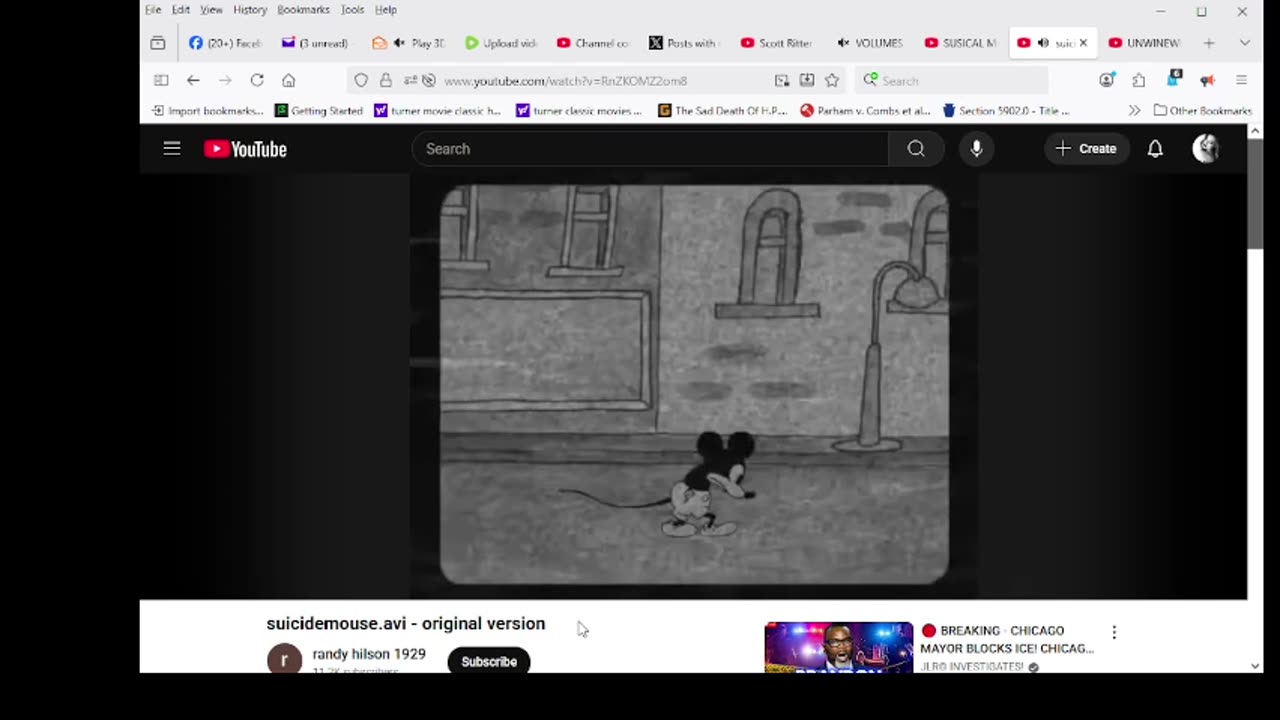Open a new browser tab
The image size is (1280, 720).
[1209, 43]
